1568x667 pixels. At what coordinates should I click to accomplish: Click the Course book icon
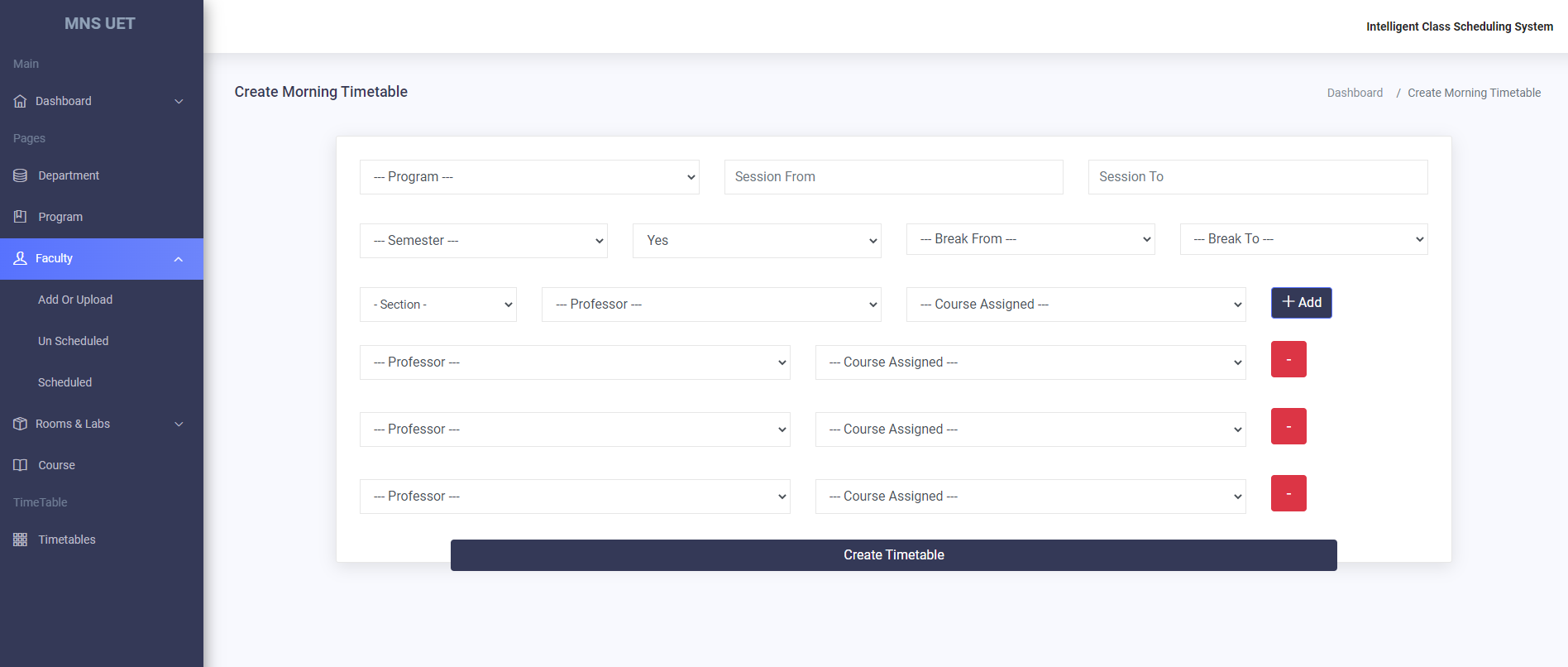point(20,465)
